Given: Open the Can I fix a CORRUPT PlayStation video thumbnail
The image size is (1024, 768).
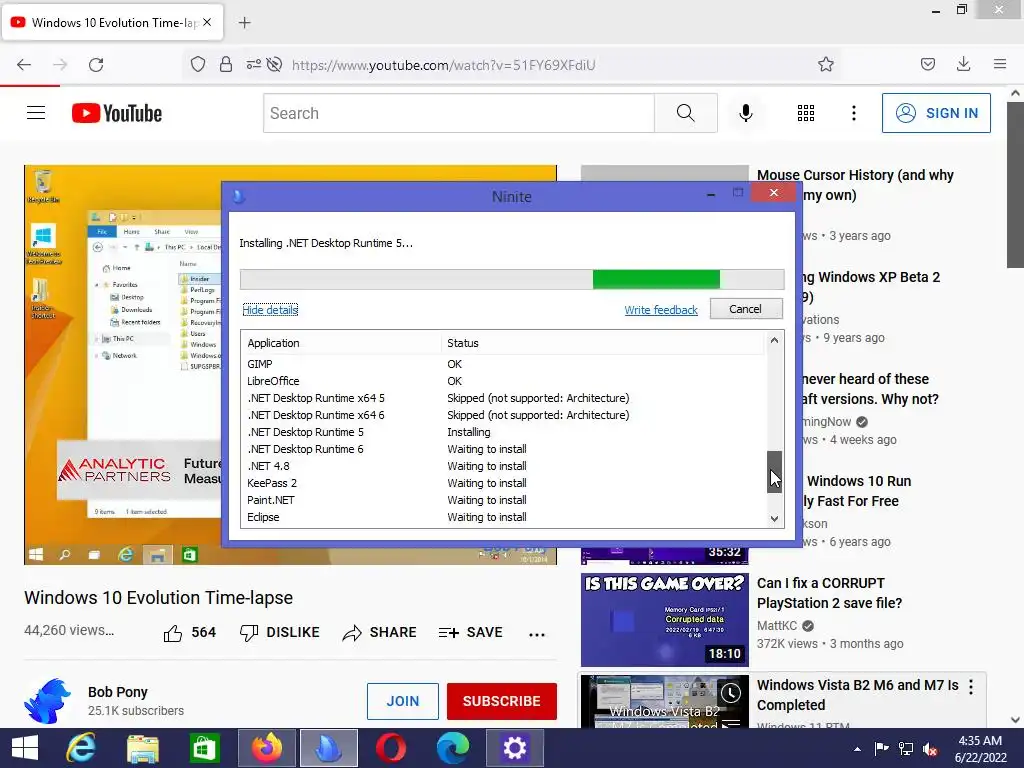Looking at the screenshot, I should tap(665, 620).
